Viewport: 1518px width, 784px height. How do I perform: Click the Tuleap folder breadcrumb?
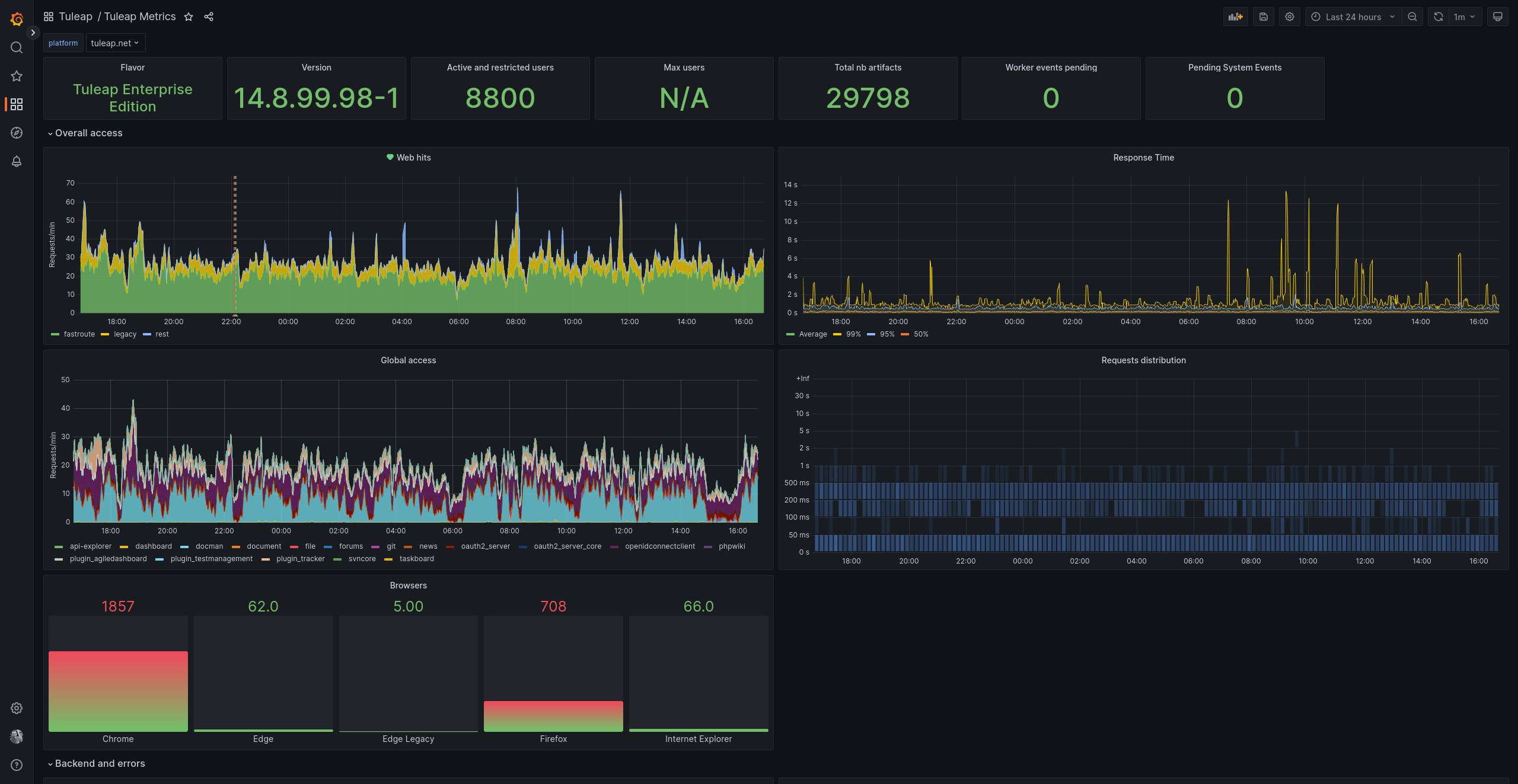(x=75, y=17)
